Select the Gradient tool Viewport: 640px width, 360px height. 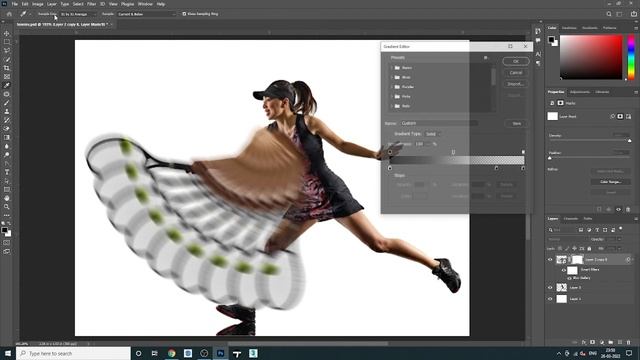[x=7, y=138]
